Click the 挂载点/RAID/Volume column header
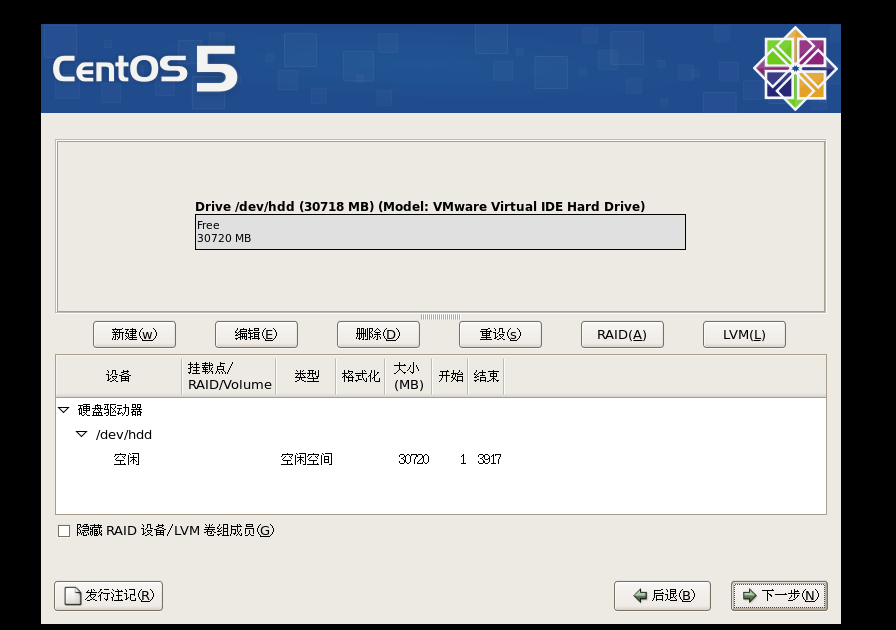This screenshot has height=630, width=896. click(x=230, y=376)
